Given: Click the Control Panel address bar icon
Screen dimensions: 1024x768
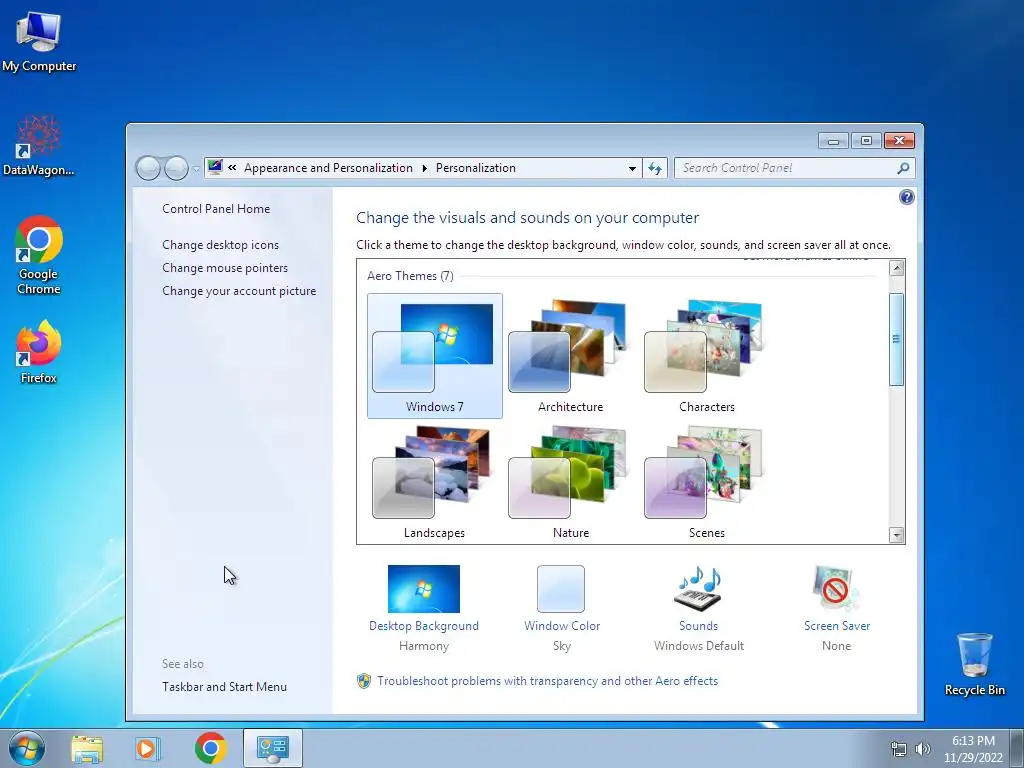Looking at the screenshot, I should [x=215, y=167].
